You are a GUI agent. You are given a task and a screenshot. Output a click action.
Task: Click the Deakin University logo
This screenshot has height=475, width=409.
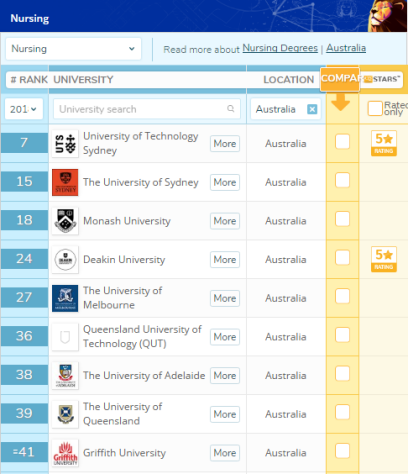(65, 260)
